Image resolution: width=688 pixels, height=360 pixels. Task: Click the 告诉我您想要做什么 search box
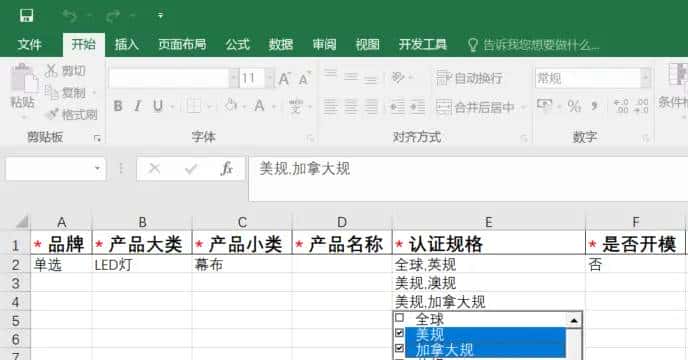pyautogui.click(x=534, y=45)
